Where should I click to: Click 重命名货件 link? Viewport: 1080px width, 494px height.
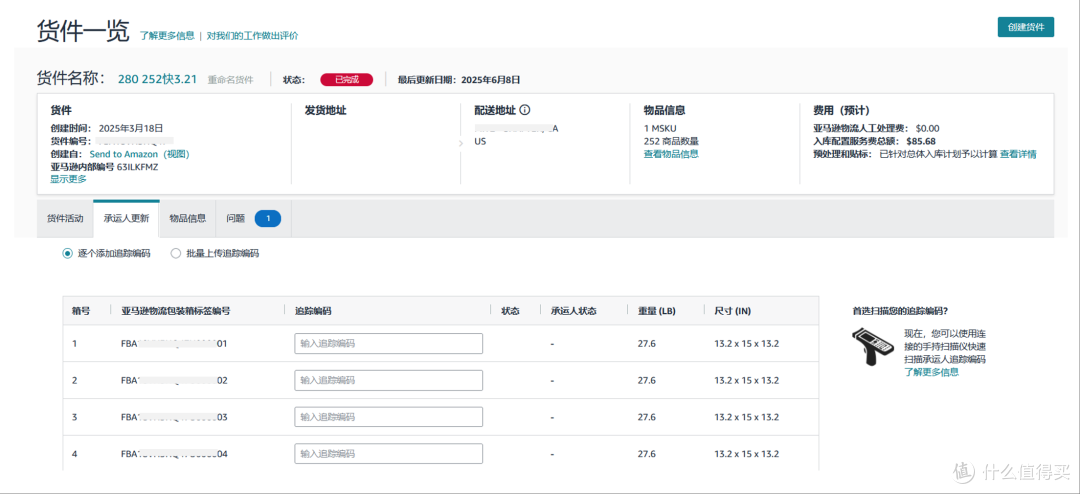pyautogui.click(x=231, y=80)
